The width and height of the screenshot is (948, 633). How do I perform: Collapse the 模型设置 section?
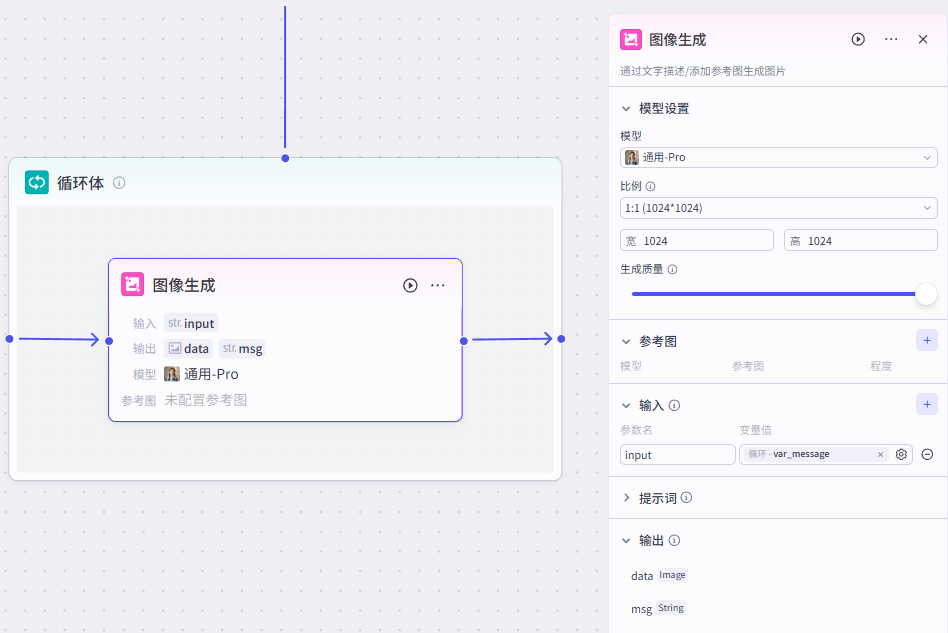[x=626, y=108]
